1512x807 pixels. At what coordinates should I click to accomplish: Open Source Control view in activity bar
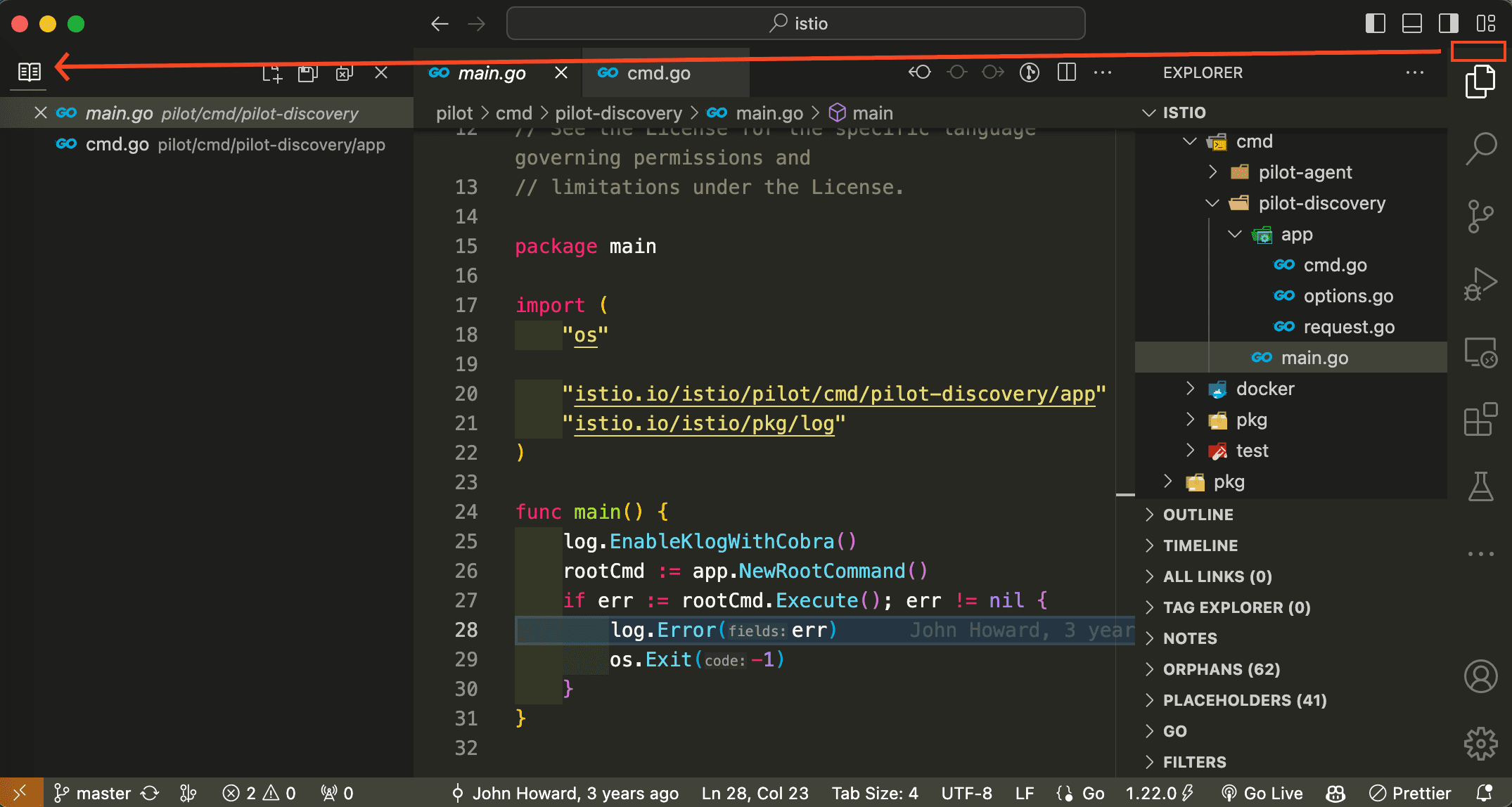[1481, 216]
